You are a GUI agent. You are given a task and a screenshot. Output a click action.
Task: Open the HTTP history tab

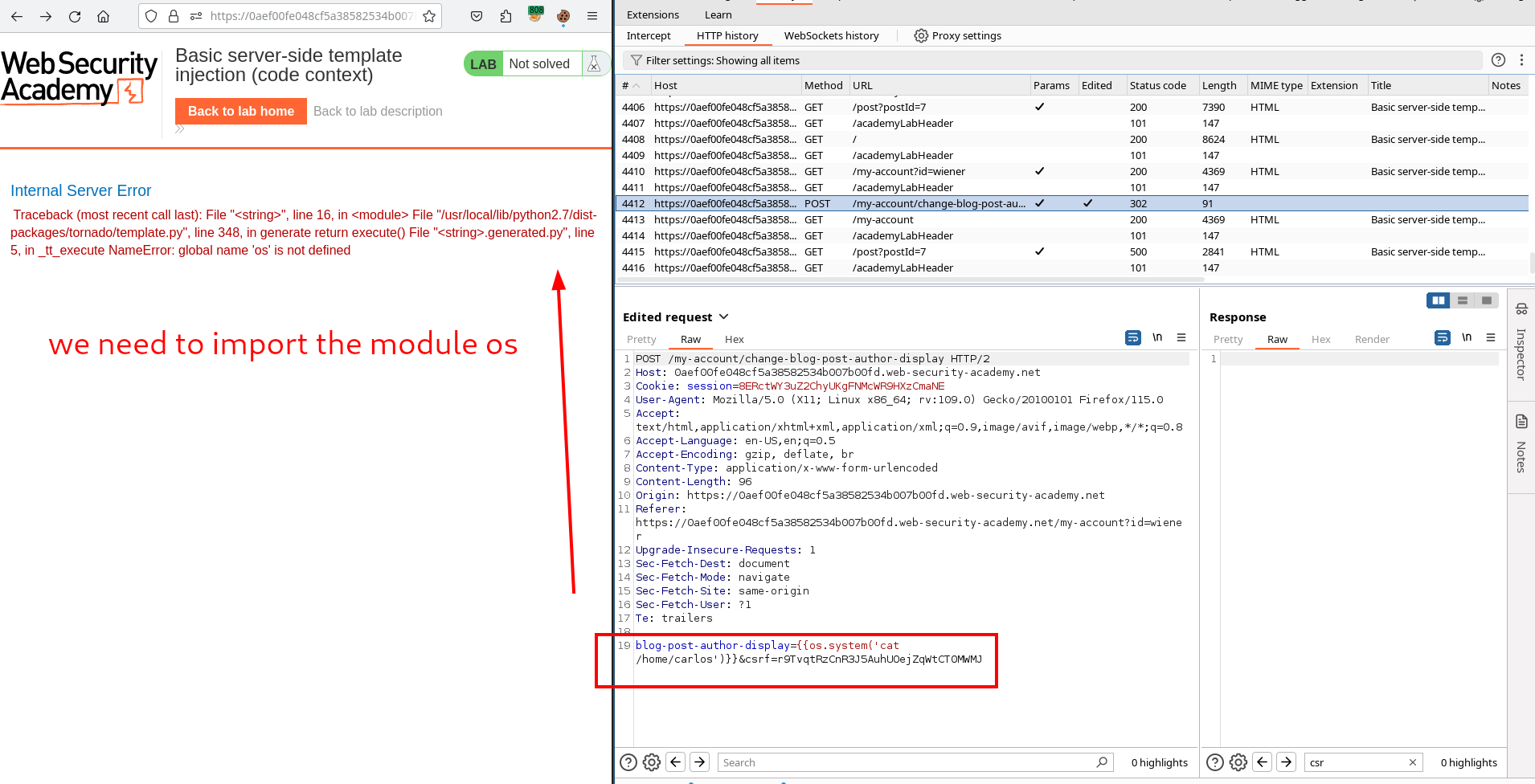pos(727,35)
